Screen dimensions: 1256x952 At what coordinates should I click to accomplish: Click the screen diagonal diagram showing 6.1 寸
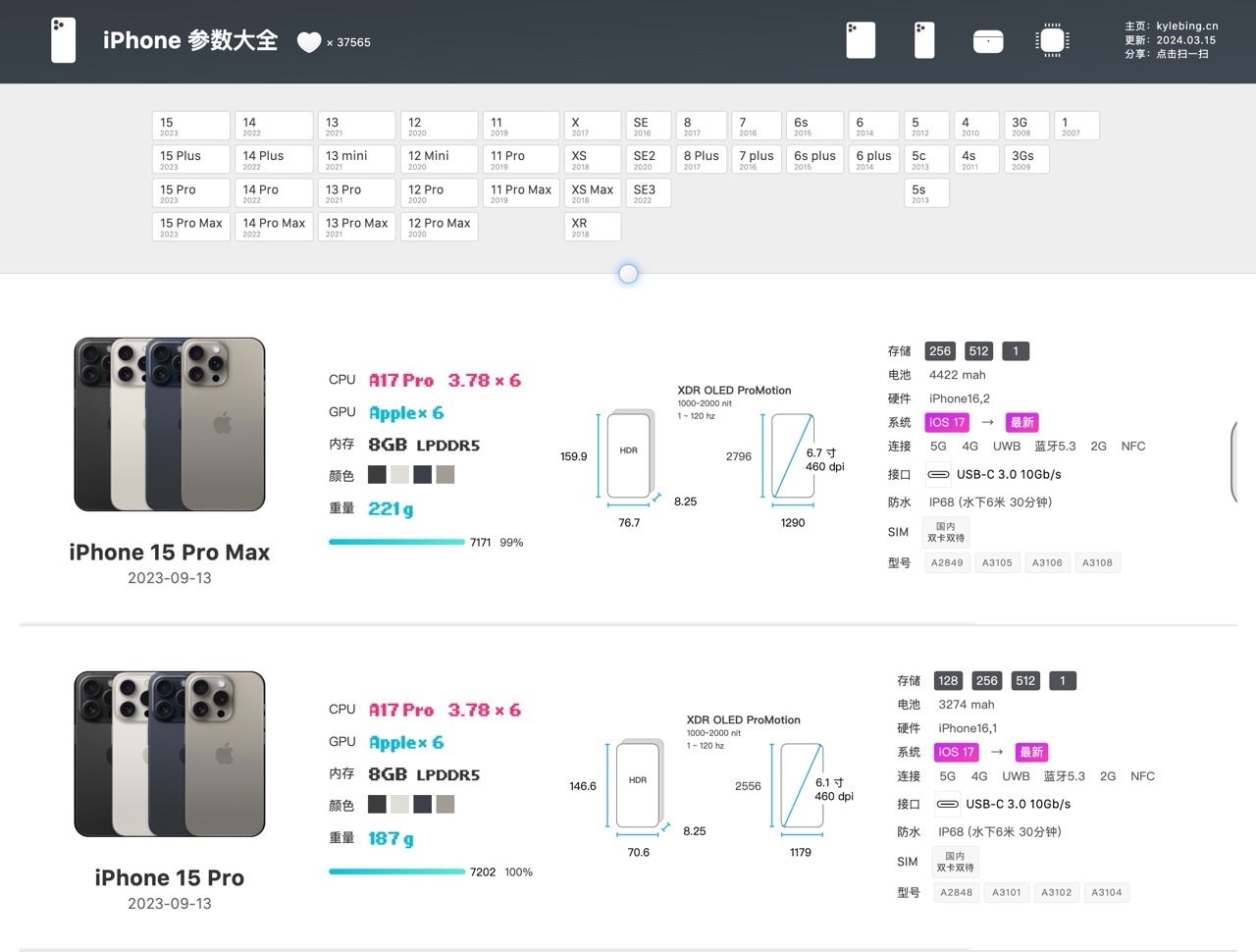(x=802, y=785)
